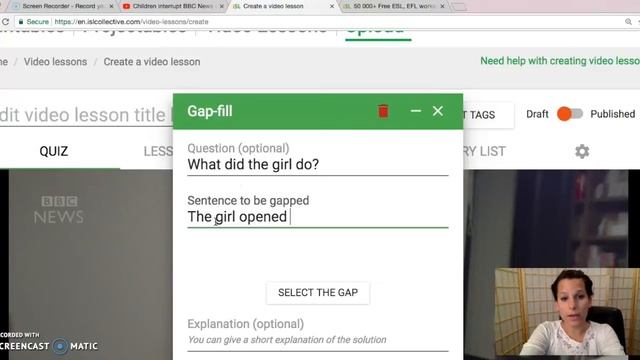This screenshot has height=360, width=640.
Task: Switch to the QUIZ tab
Action: tap(53, 151)
